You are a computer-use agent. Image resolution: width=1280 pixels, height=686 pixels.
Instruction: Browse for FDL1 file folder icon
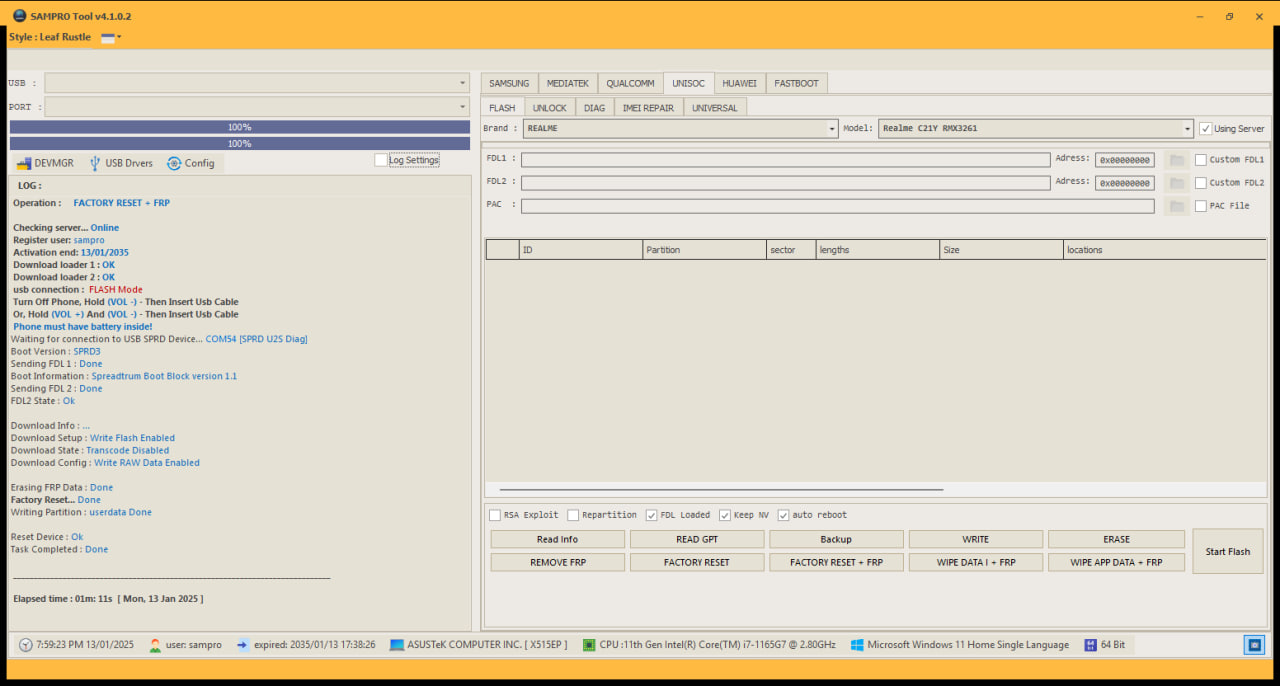click(1177, 160)
